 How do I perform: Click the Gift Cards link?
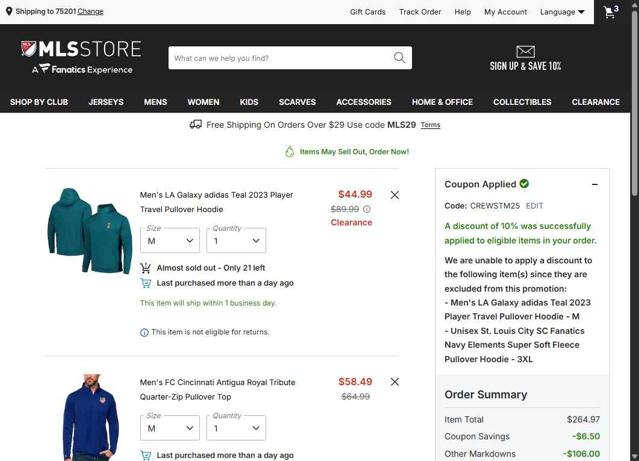tap(368, 12)
